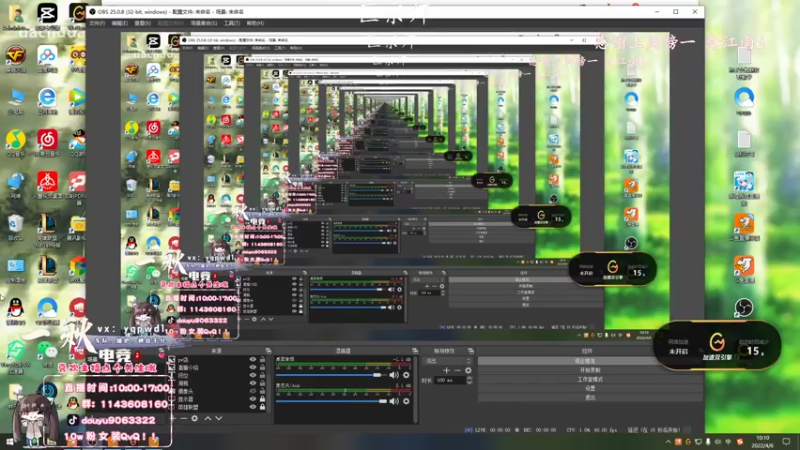Open transition properties gear in main 转场特效 dock

point(468,370)
